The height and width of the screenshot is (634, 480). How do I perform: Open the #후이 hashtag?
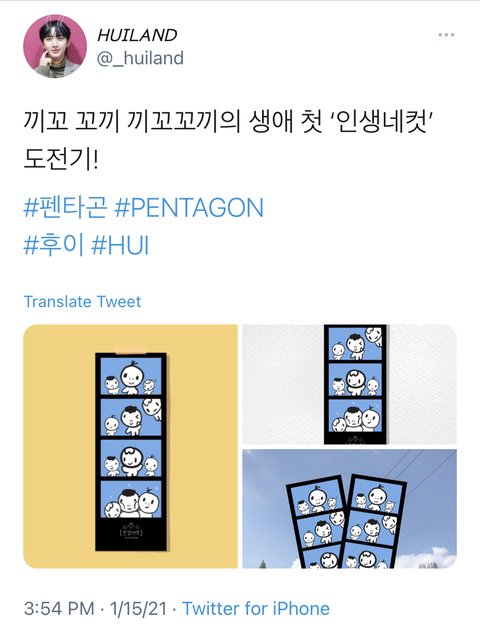click(x=54, y=245)
